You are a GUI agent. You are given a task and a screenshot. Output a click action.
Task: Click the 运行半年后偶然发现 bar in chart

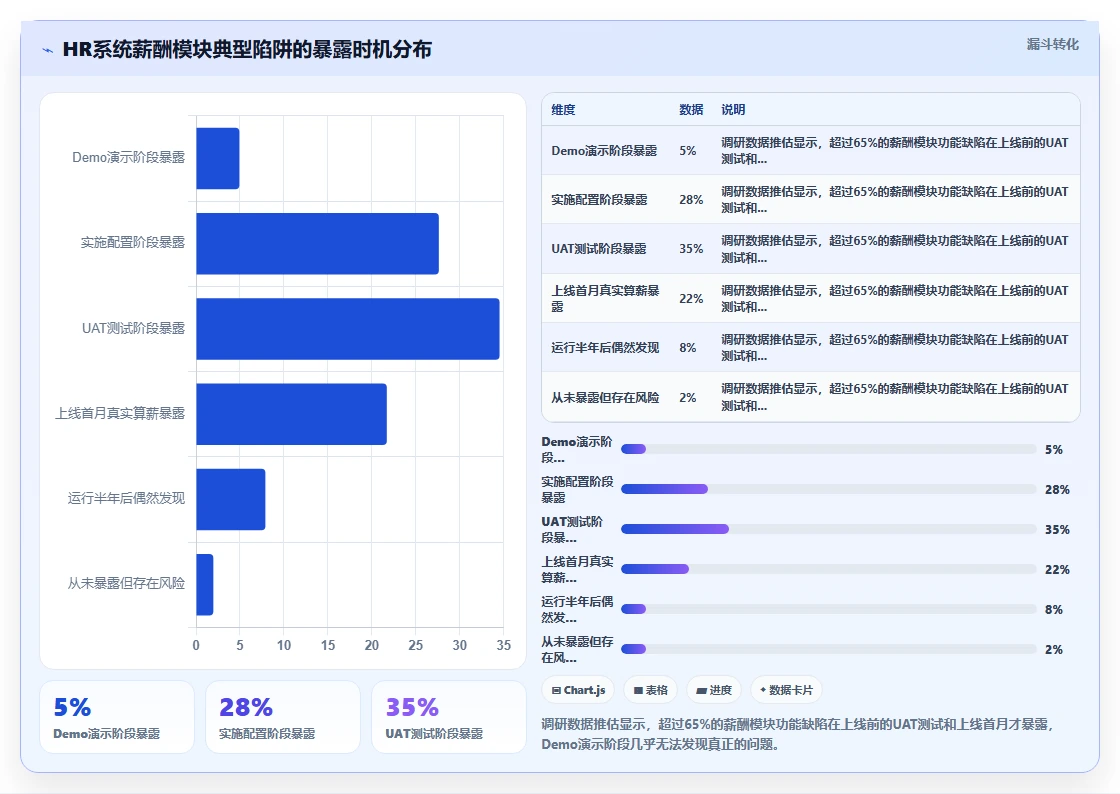click(x=231, y=499)
